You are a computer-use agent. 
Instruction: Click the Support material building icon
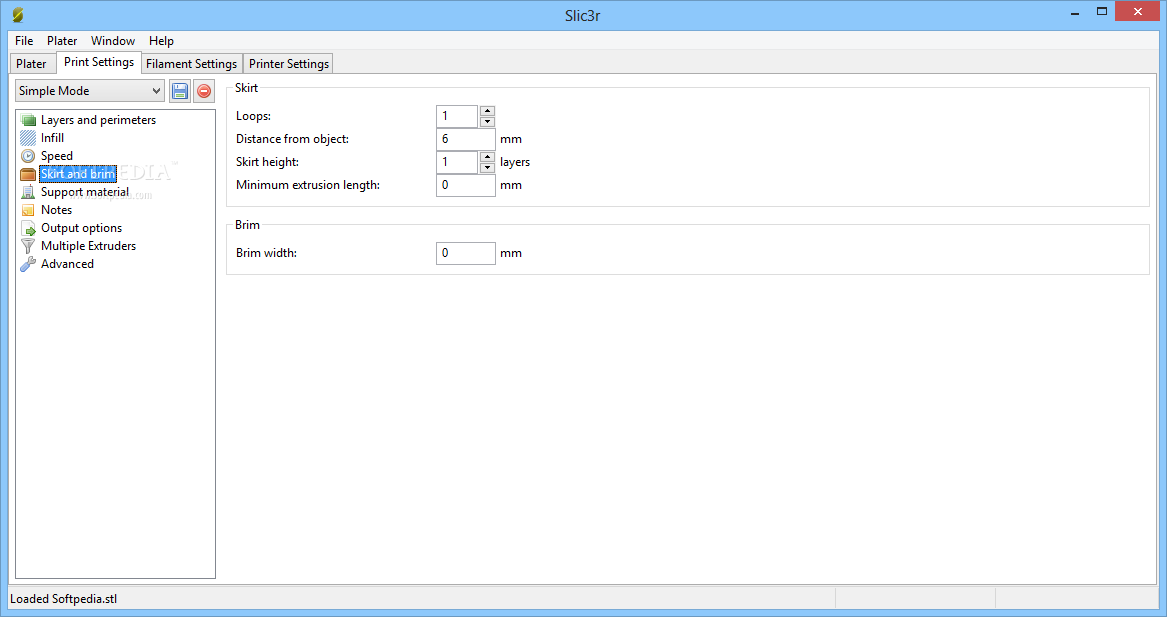tap(28, 192)
